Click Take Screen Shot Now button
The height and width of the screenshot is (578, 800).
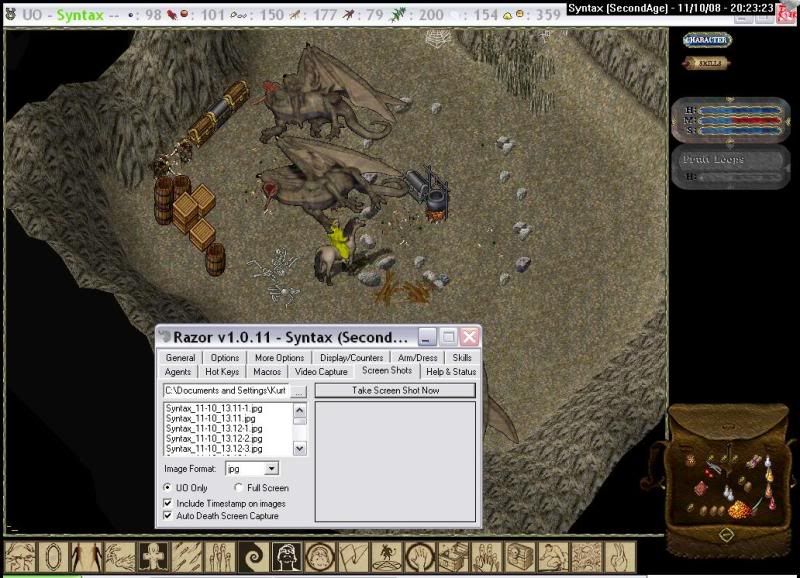tap(395, 390)
